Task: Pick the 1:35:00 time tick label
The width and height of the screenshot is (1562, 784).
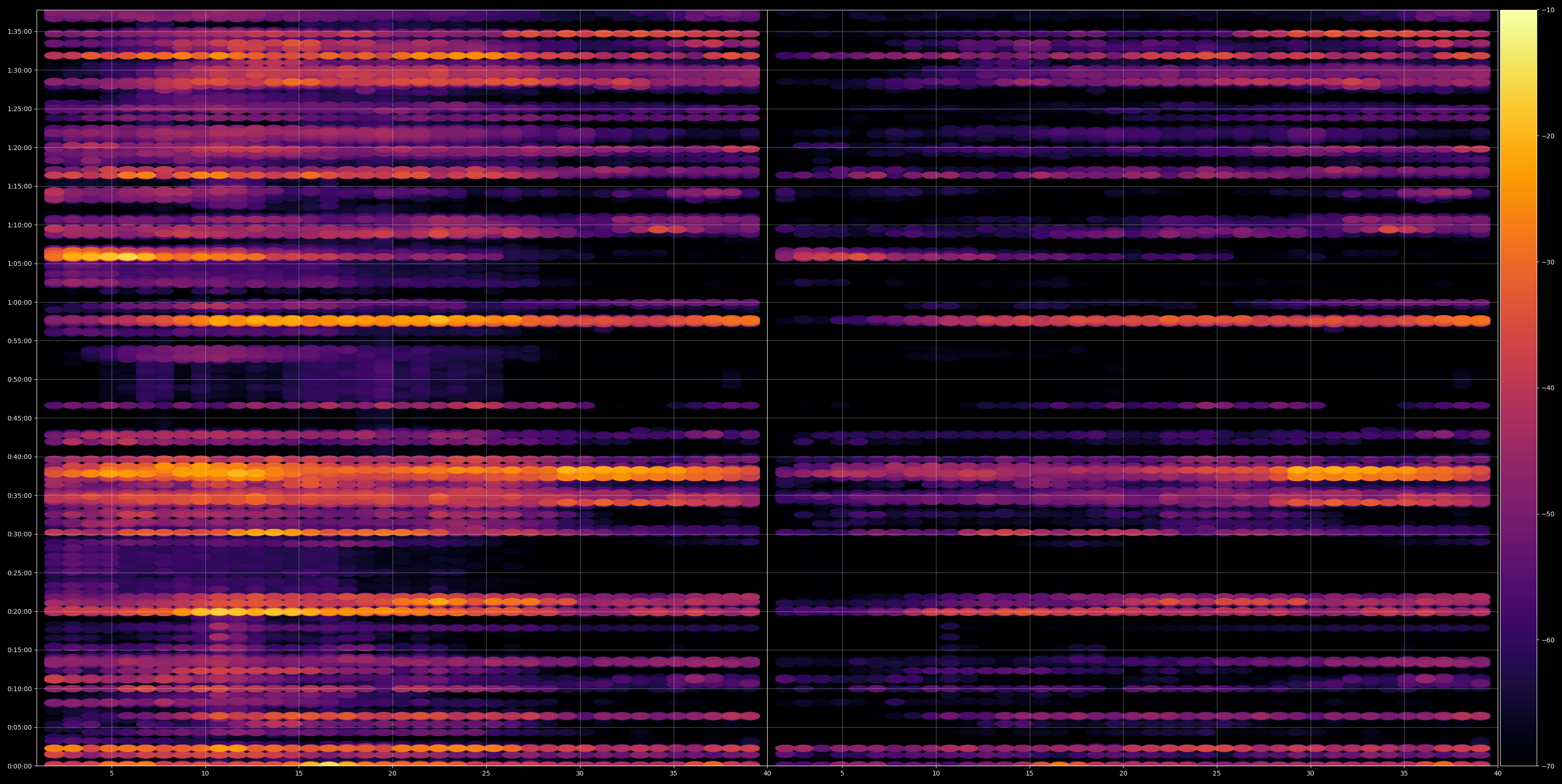Action: coord(19,31)
